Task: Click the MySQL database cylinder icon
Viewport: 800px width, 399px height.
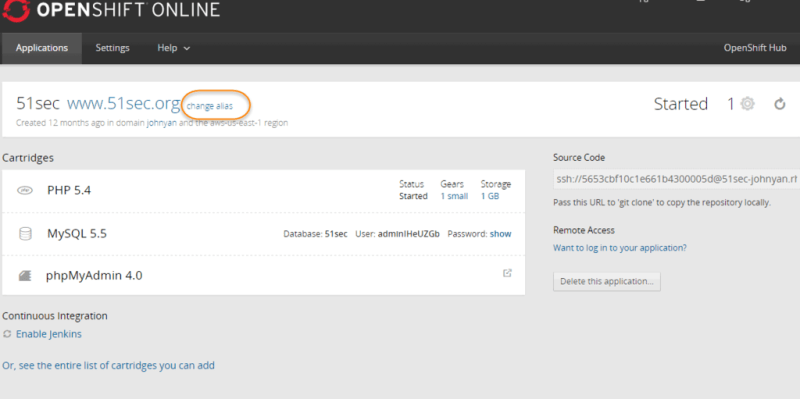Action: (25, 234)
